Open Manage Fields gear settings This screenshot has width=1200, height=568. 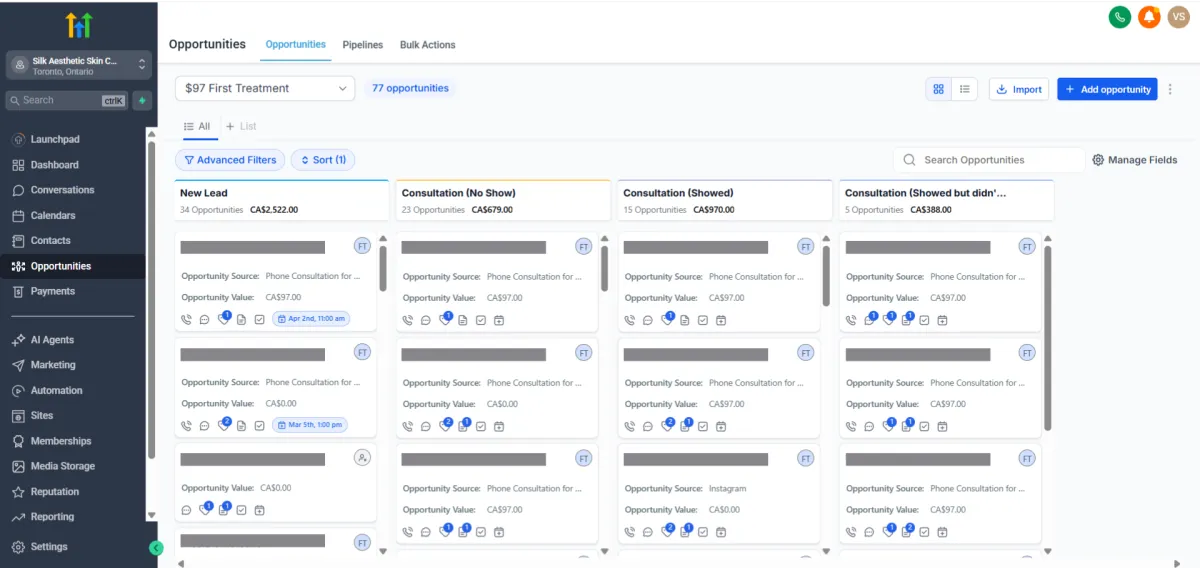pos(1134,160)
